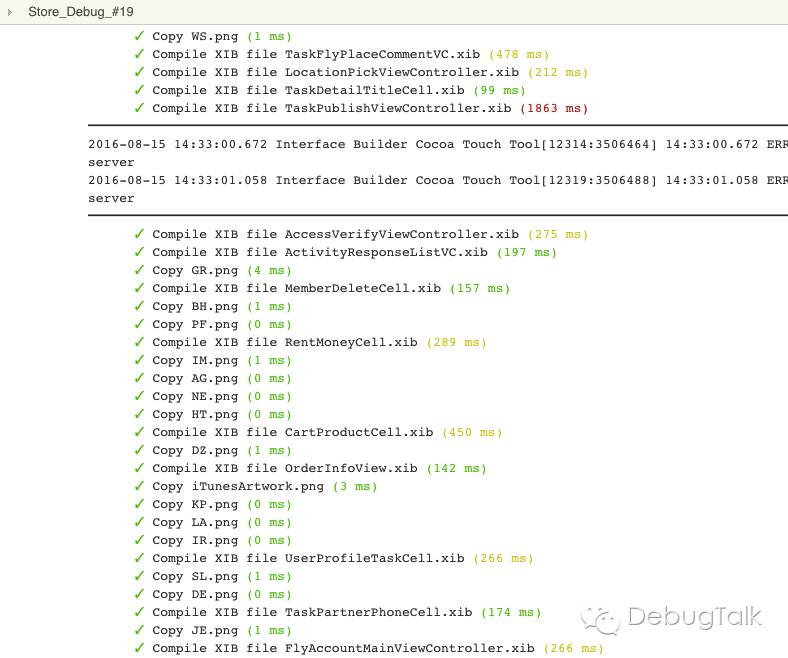Select the 'Copy DE.png' line
788x658 pixels.
coord(213,595)
